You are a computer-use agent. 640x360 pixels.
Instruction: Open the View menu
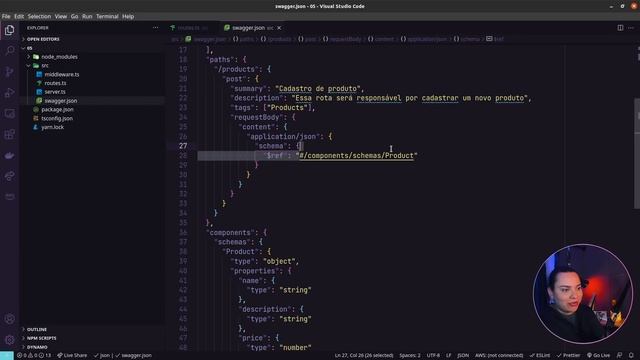tap(61, 16)
